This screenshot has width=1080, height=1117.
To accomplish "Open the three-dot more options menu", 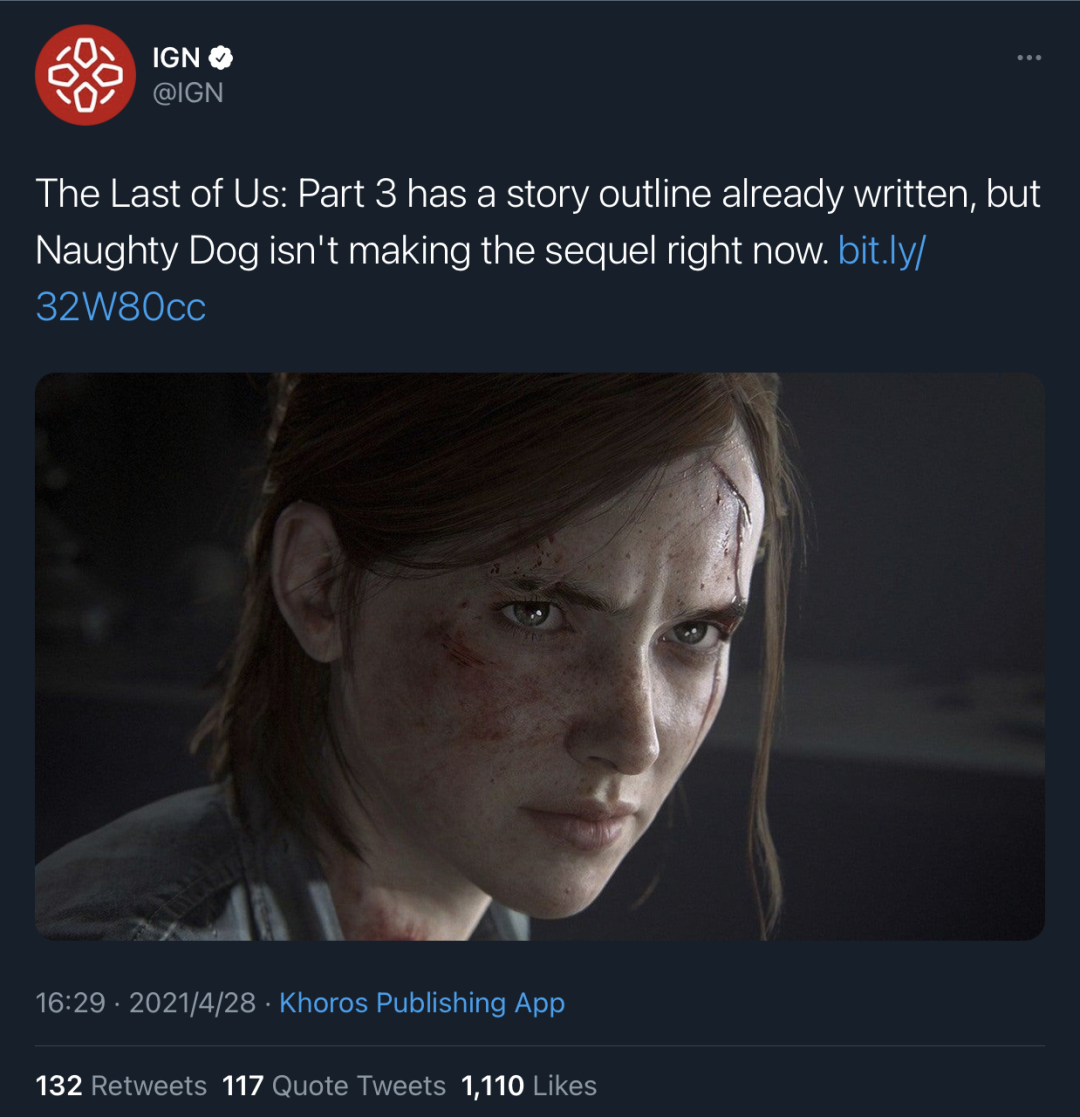I will [1028, 58].
